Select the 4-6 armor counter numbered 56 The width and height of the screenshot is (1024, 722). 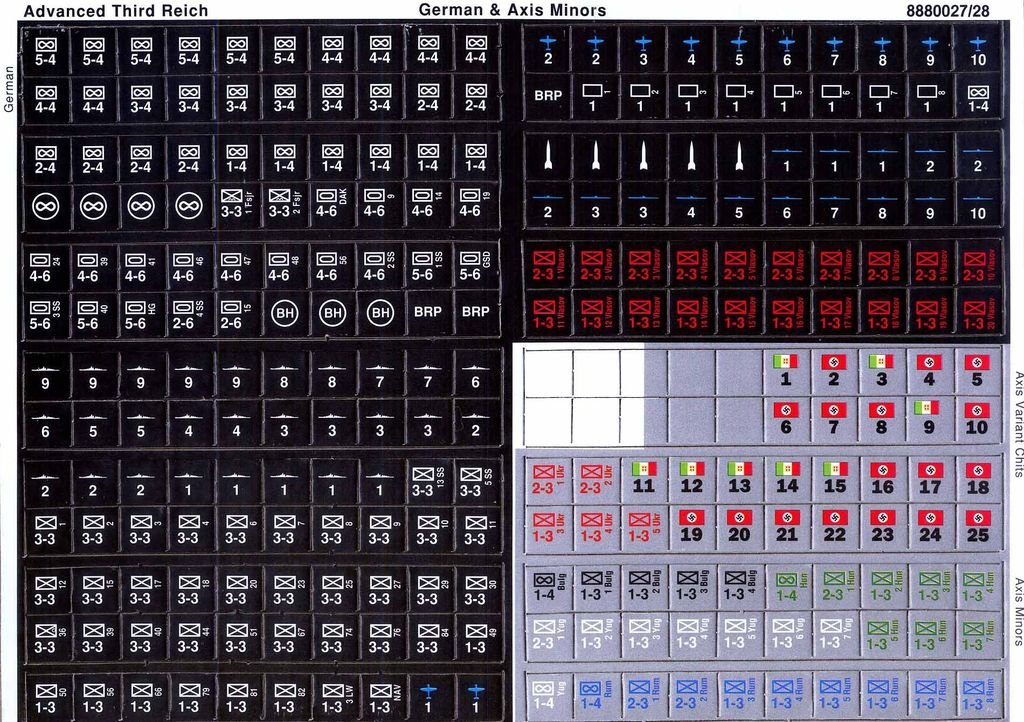tap(332, 268)
